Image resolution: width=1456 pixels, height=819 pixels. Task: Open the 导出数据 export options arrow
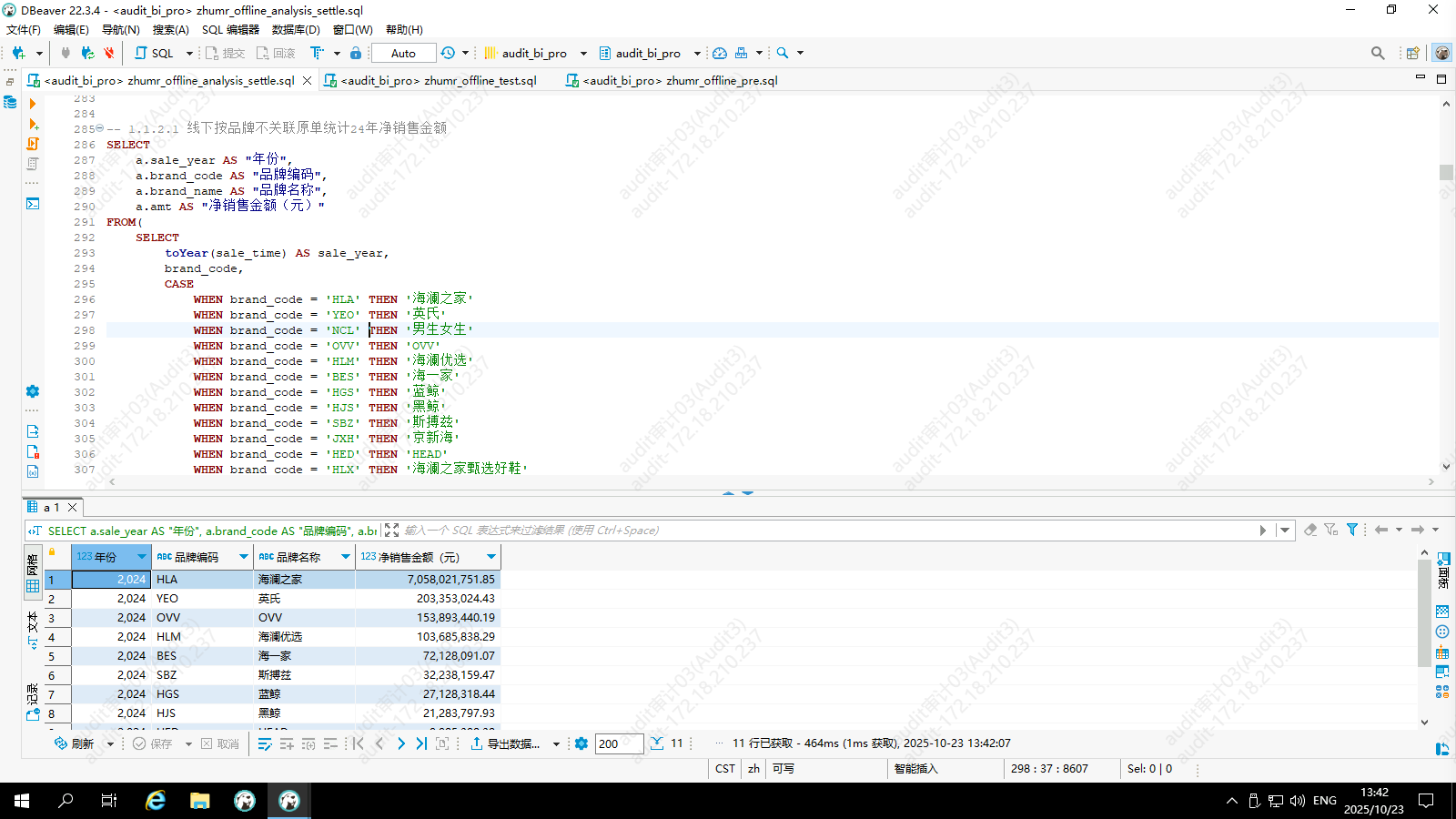tap(556, 743)
